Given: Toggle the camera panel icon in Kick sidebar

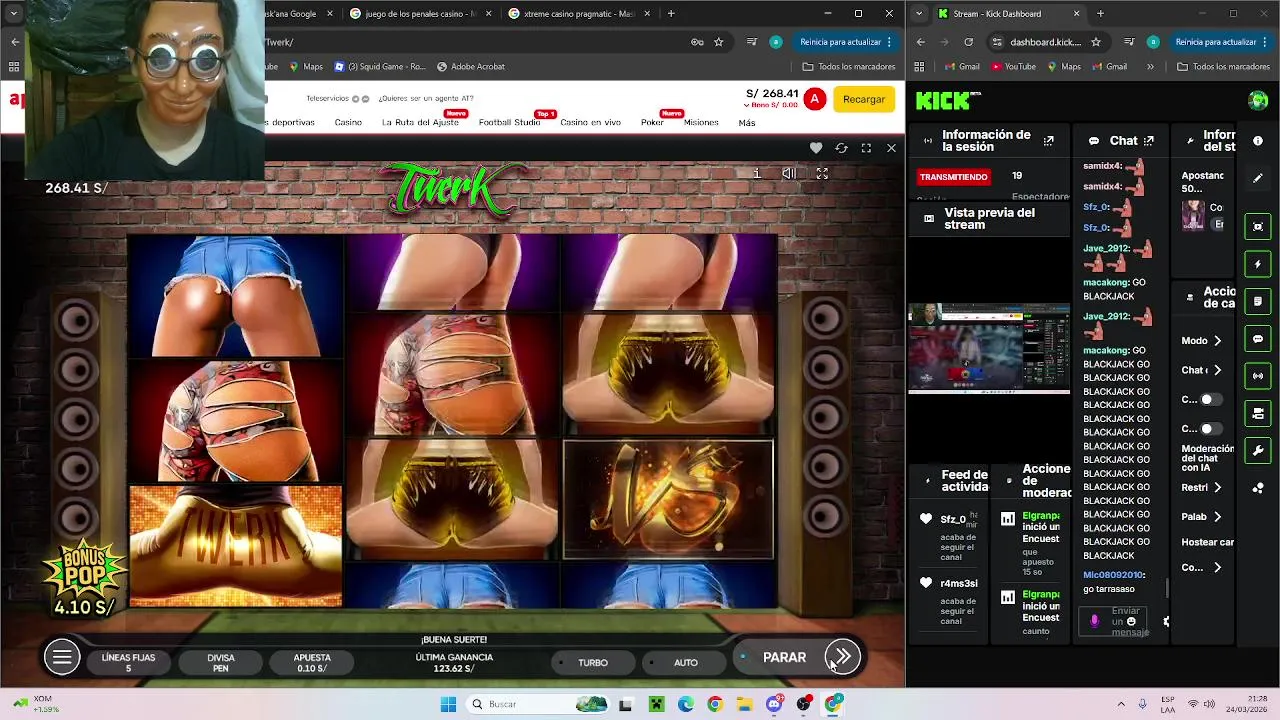Looking at the screenshot, I should [x=1258, y=413].
